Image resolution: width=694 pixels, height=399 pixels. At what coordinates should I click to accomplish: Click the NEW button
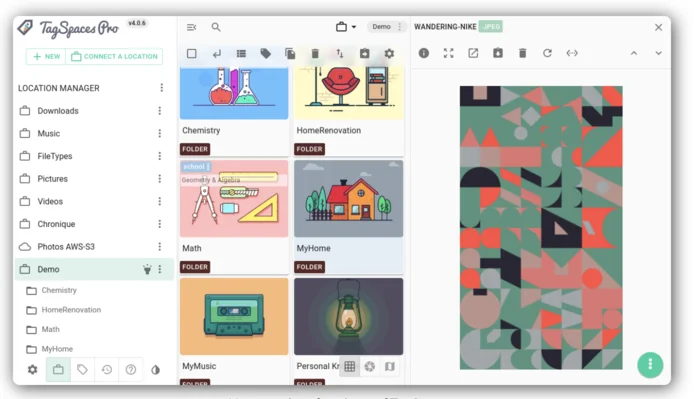[46, 56]
